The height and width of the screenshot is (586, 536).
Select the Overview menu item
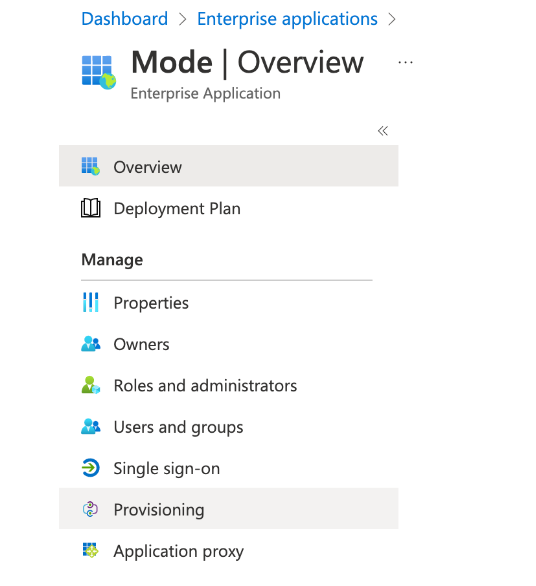(228, 166)
